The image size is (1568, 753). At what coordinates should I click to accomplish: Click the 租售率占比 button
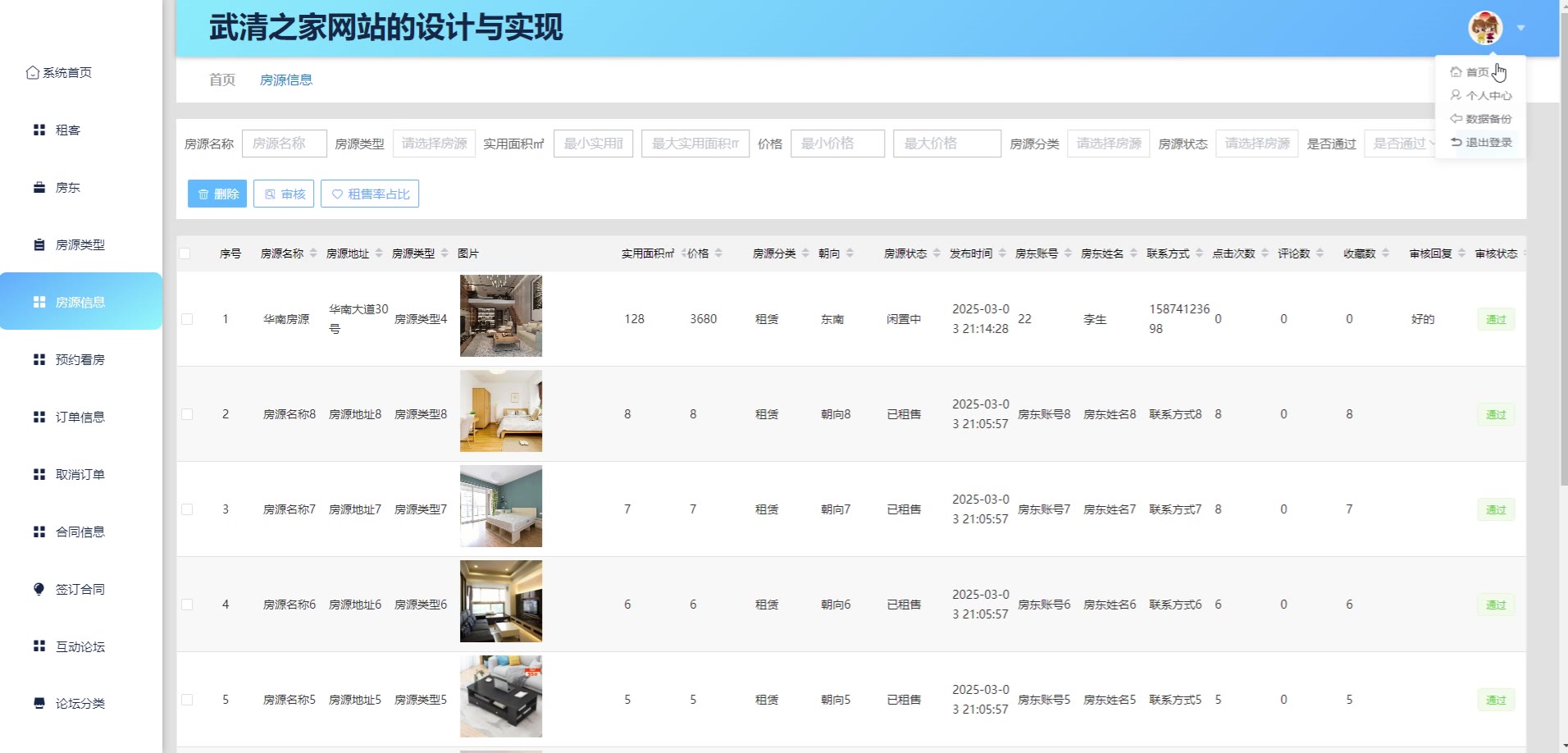point(370,194)
